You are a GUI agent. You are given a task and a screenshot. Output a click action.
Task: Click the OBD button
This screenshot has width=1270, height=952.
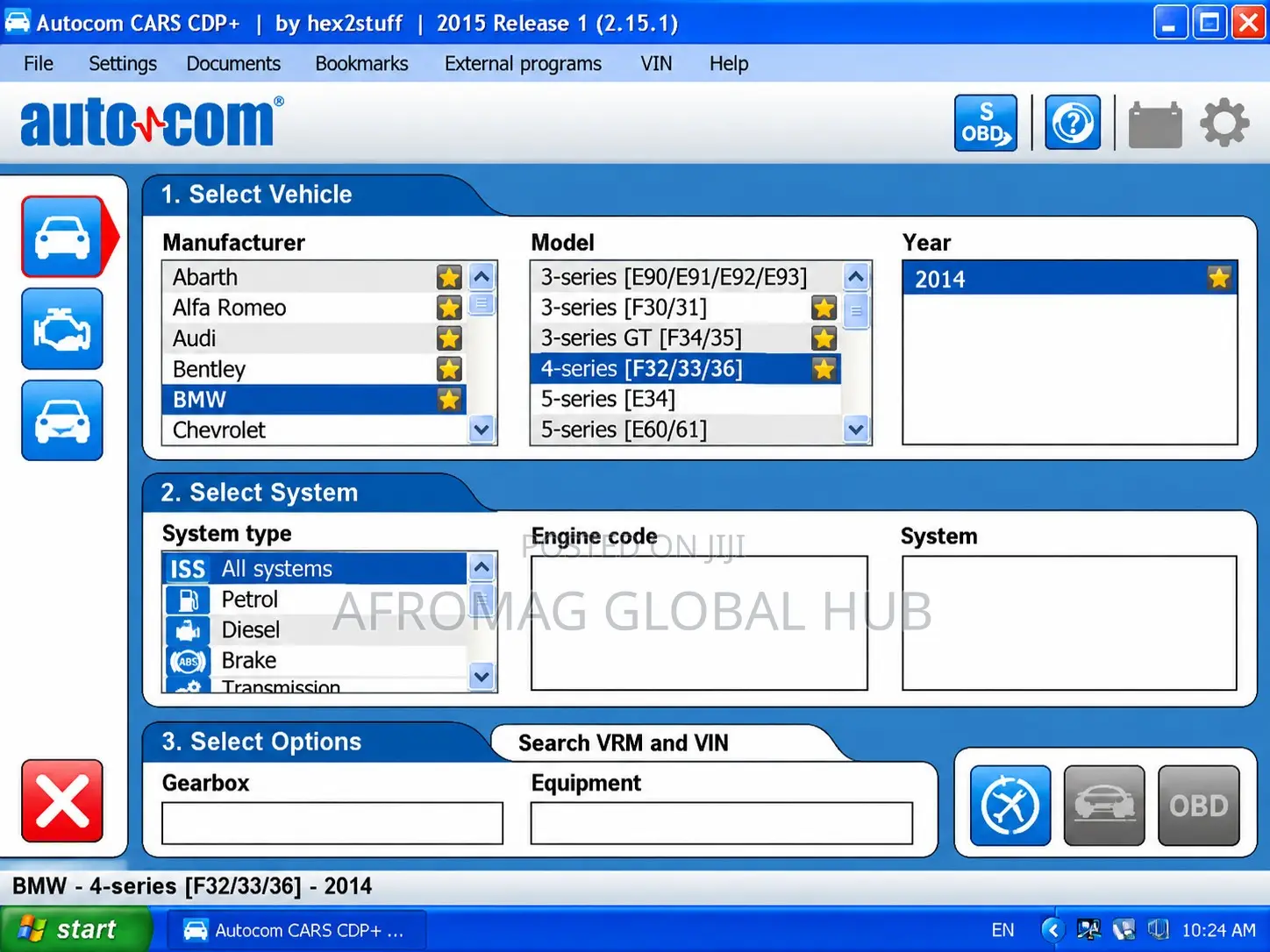pos(1199,806)
